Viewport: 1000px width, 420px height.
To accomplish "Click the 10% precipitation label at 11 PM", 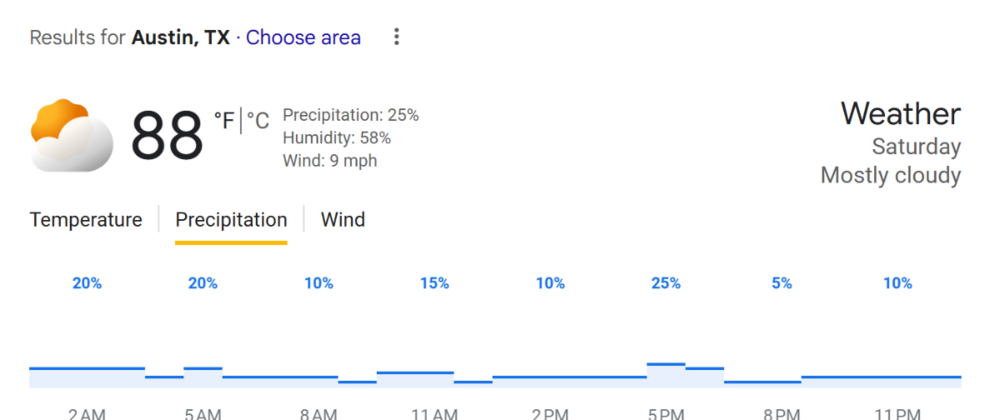I will tap(898, 284).
